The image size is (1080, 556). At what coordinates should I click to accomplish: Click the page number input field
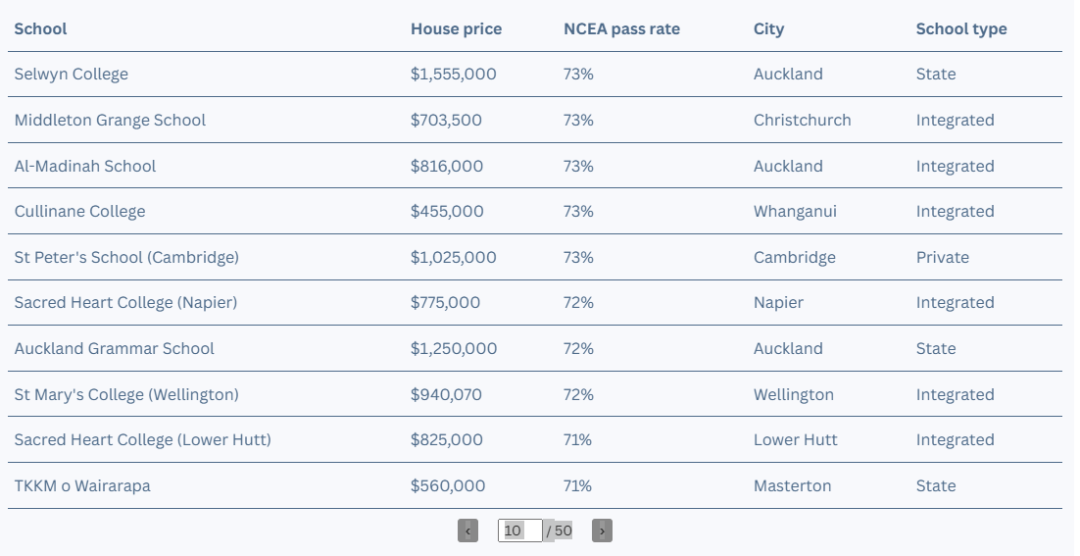[520, 531]
